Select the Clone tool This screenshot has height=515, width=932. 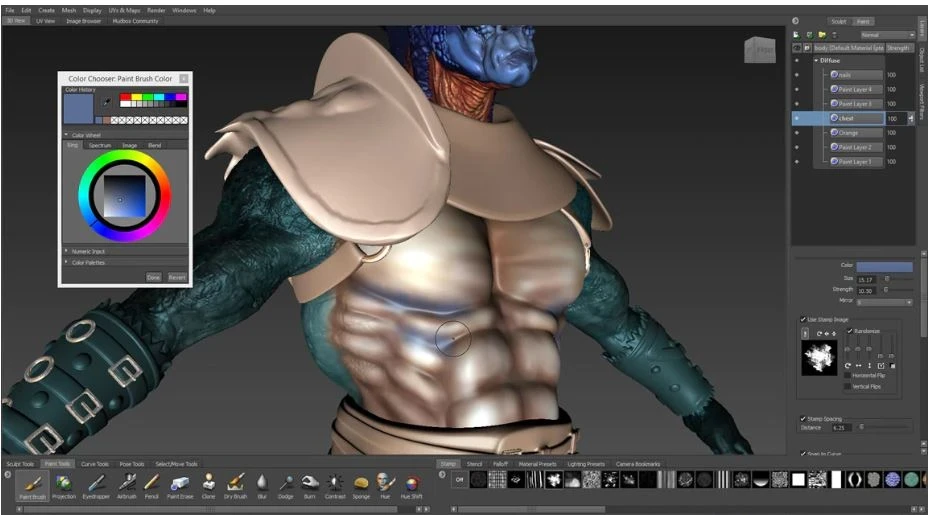(x=208, y=486)
